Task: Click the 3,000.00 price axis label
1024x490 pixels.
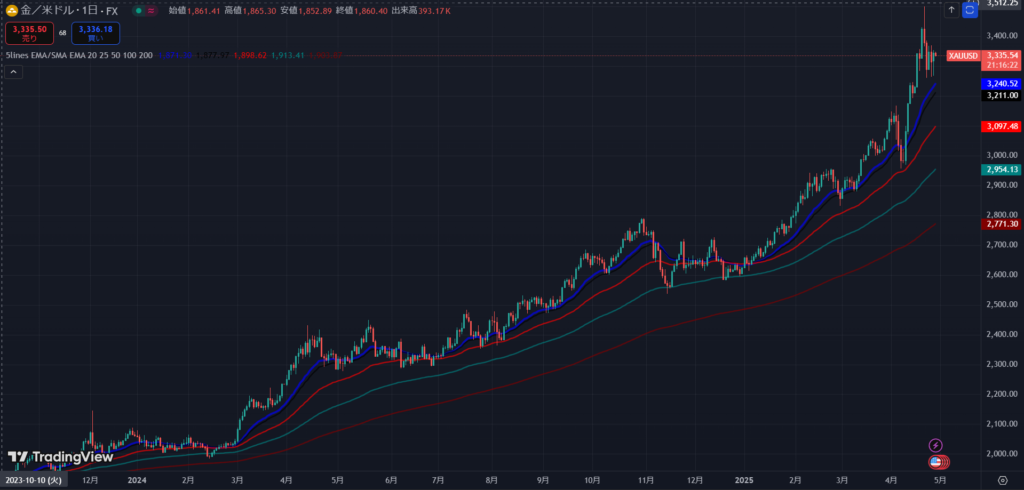Action: tap(1002, 155)
